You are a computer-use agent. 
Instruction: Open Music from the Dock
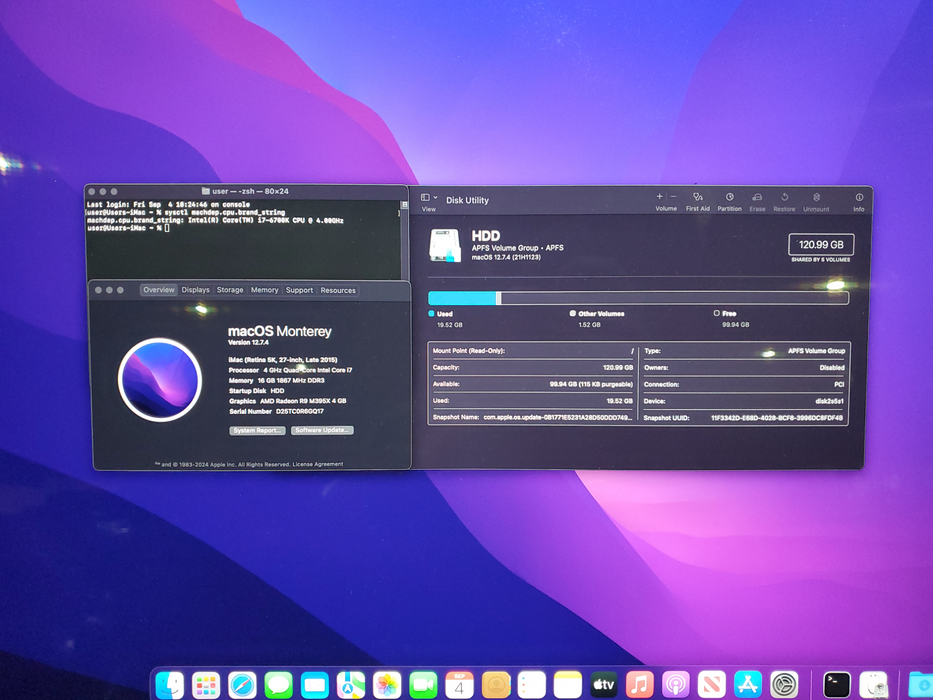coord(640,685)
